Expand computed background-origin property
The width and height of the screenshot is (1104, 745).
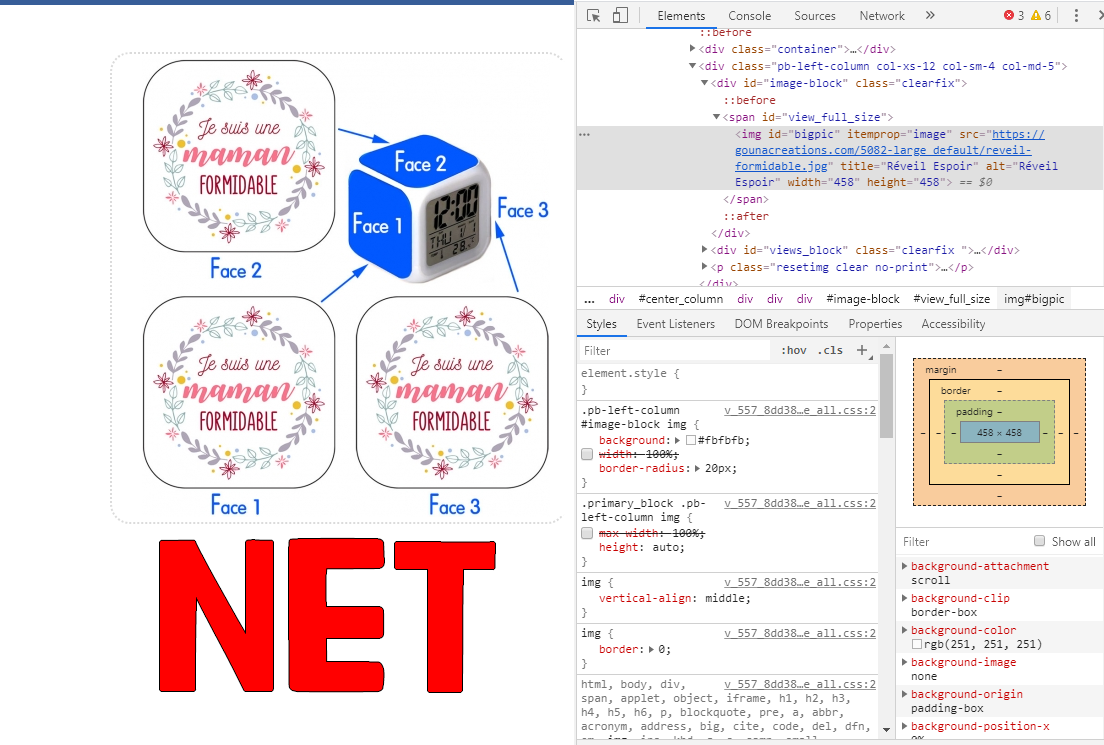(x=905, y=694)
